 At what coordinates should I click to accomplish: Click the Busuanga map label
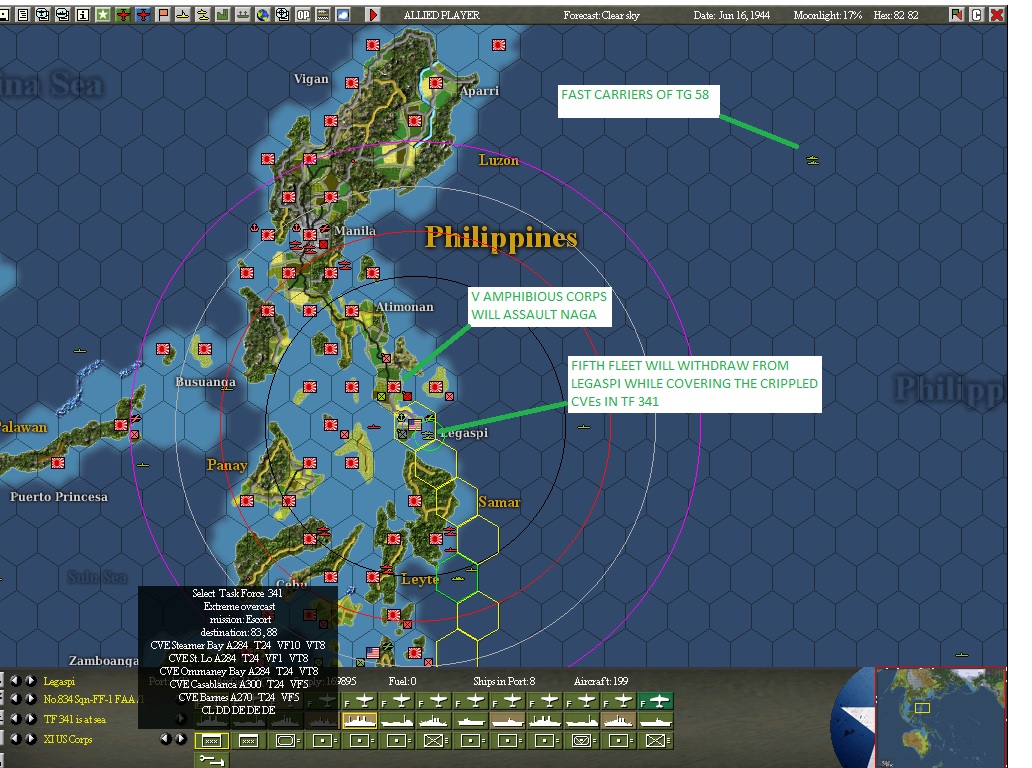coord(205,382)
